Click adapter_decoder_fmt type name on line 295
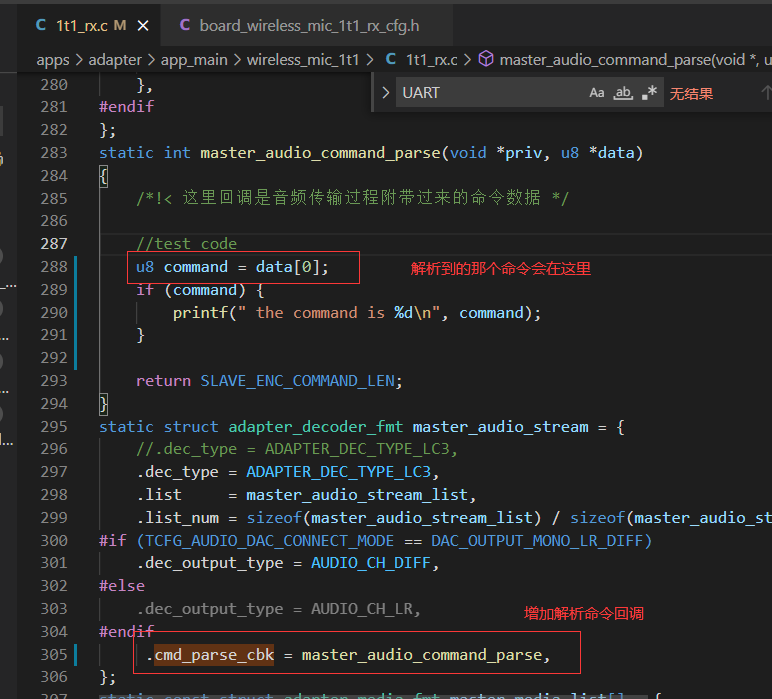772x699 pixels. 316,427
